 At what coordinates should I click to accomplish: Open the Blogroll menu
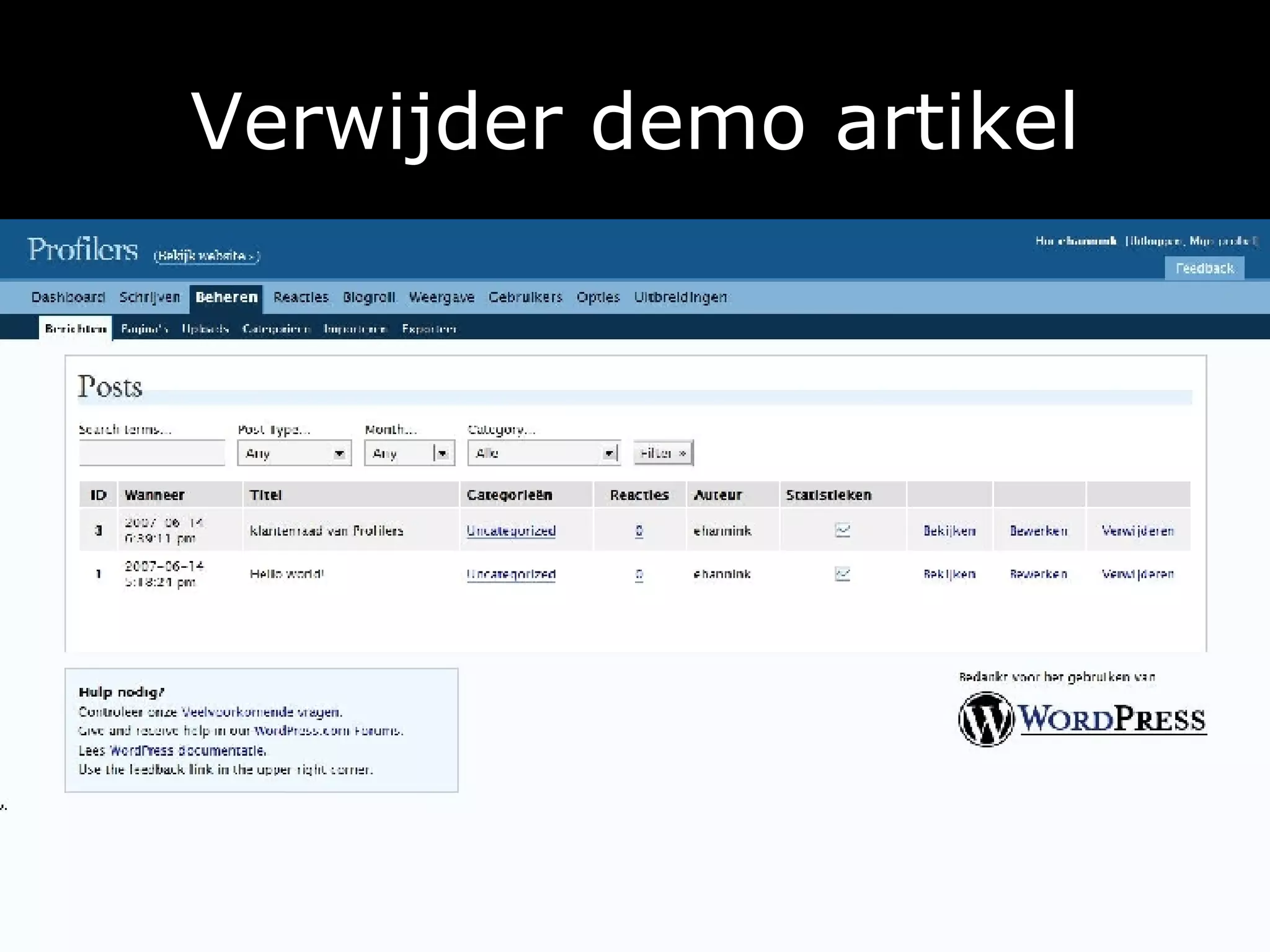click(x=369, y=297)
